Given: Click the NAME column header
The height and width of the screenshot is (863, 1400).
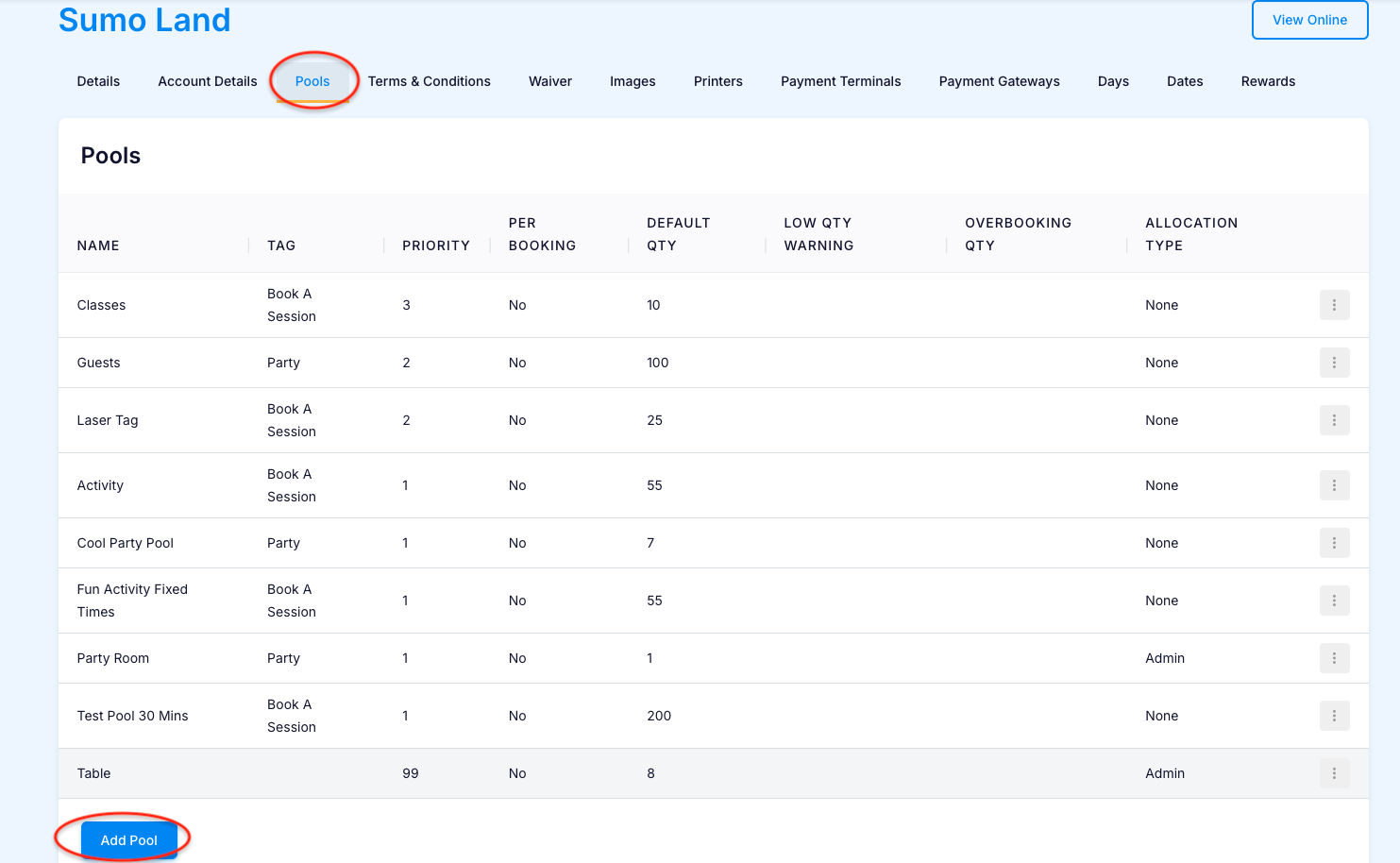Looking at the screenshot, I should pos(97,245).
